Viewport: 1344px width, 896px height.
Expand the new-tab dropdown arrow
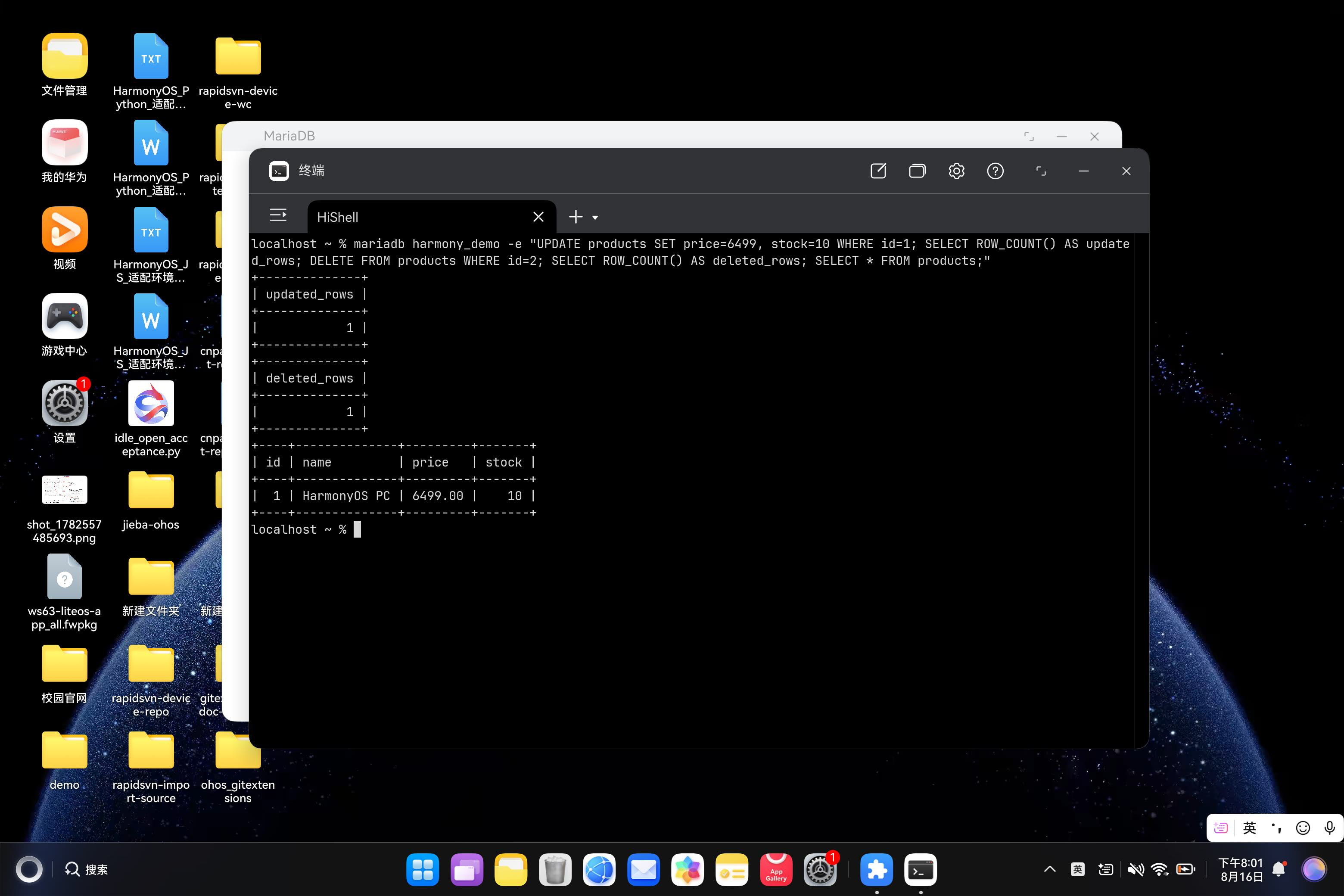tap(595, 218)
